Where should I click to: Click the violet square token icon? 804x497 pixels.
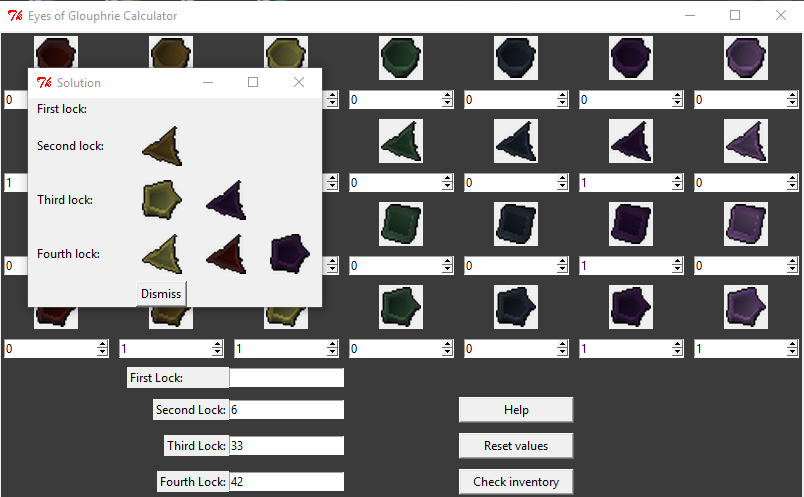746,224
